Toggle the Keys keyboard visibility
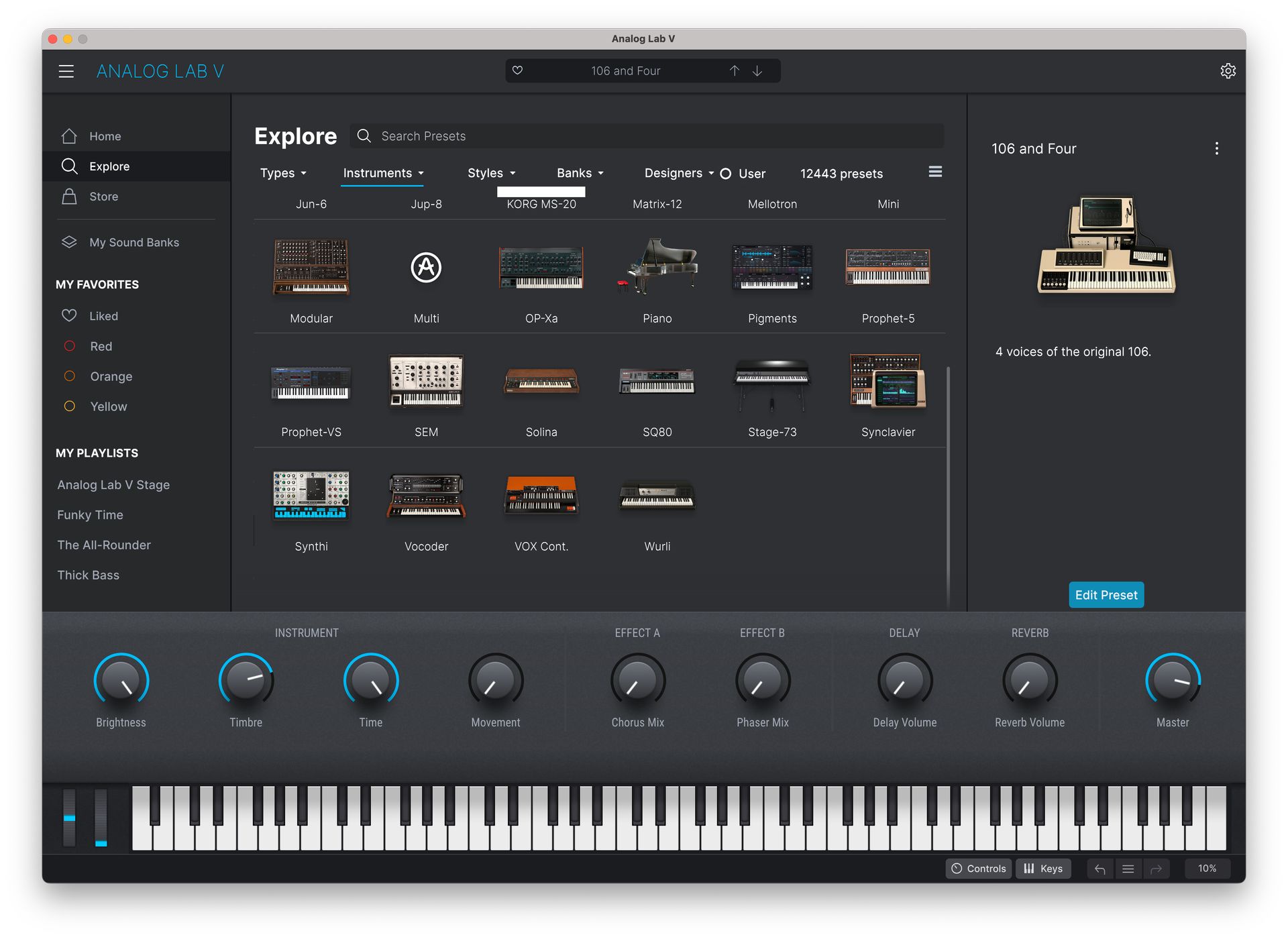 1043,869
